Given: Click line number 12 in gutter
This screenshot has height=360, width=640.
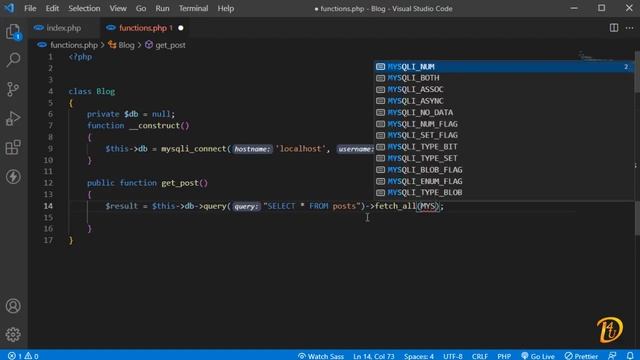Looking at the screenshot, I should tap(48, 183).
